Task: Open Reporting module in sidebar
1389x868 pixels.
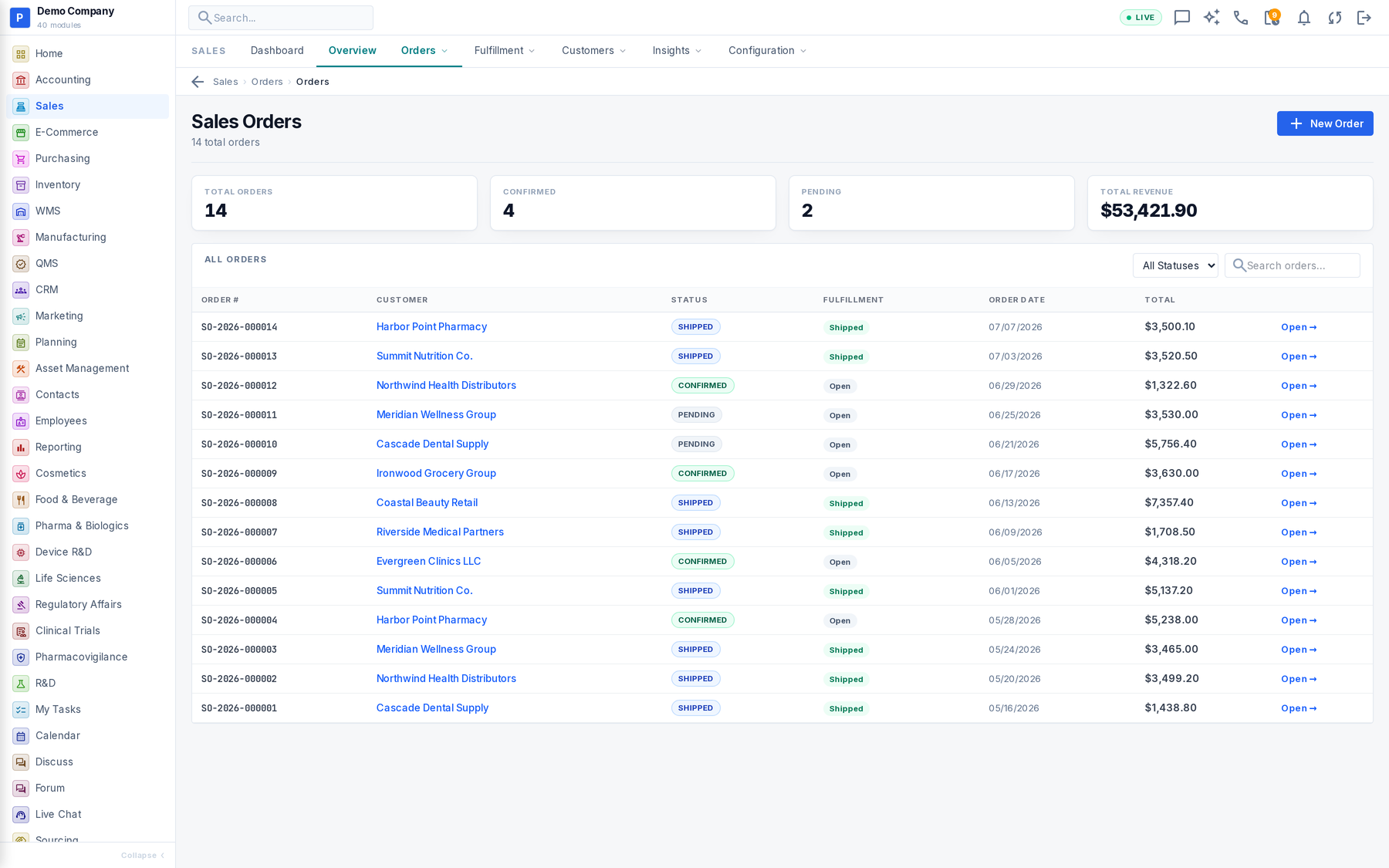Action: click(x=87, y=447)
